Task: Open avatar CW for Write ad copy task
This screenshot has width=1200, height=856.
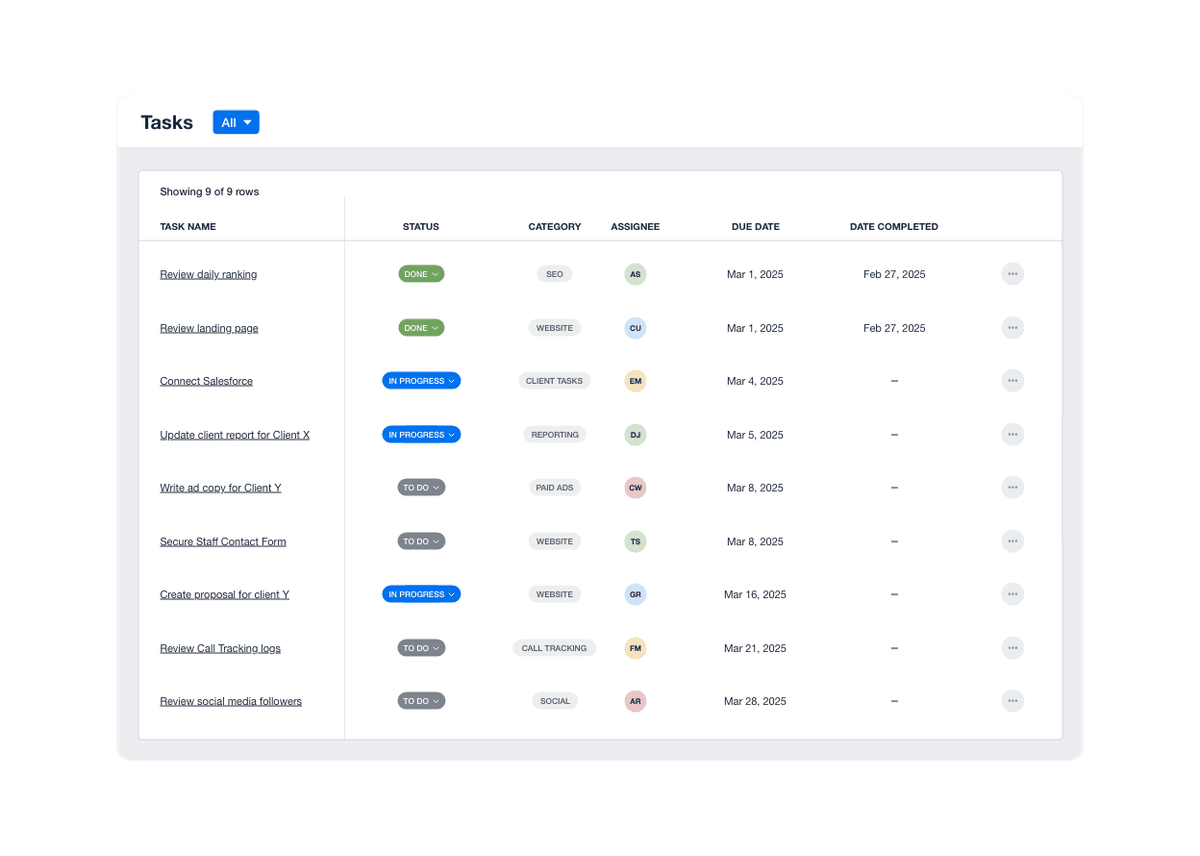Action: pyautogui.click(x=635, y=487)
